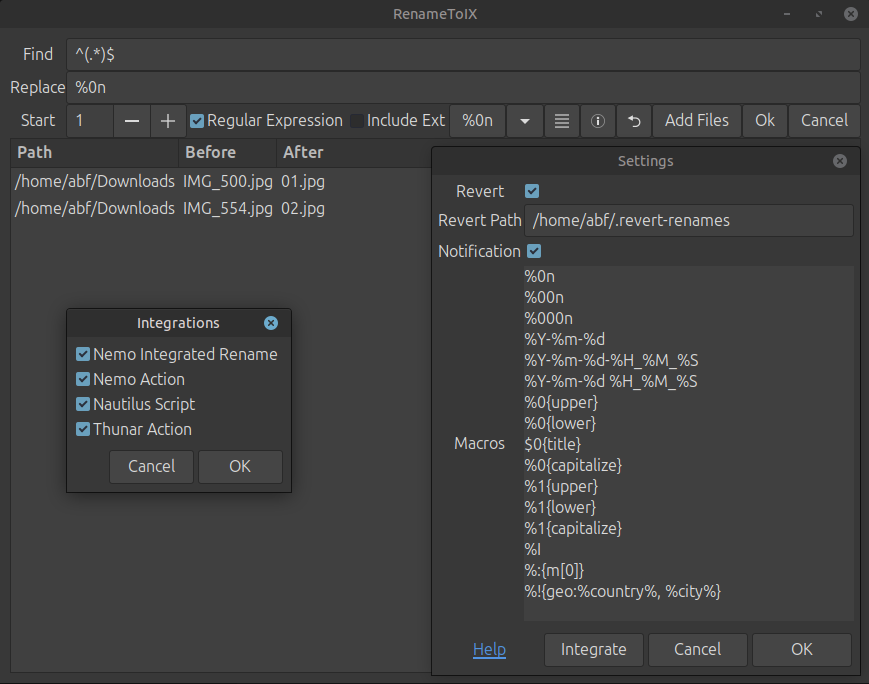Click the %:{m[0]} macro line
This screenshot has height=684, width=869.
pos(554,570)
